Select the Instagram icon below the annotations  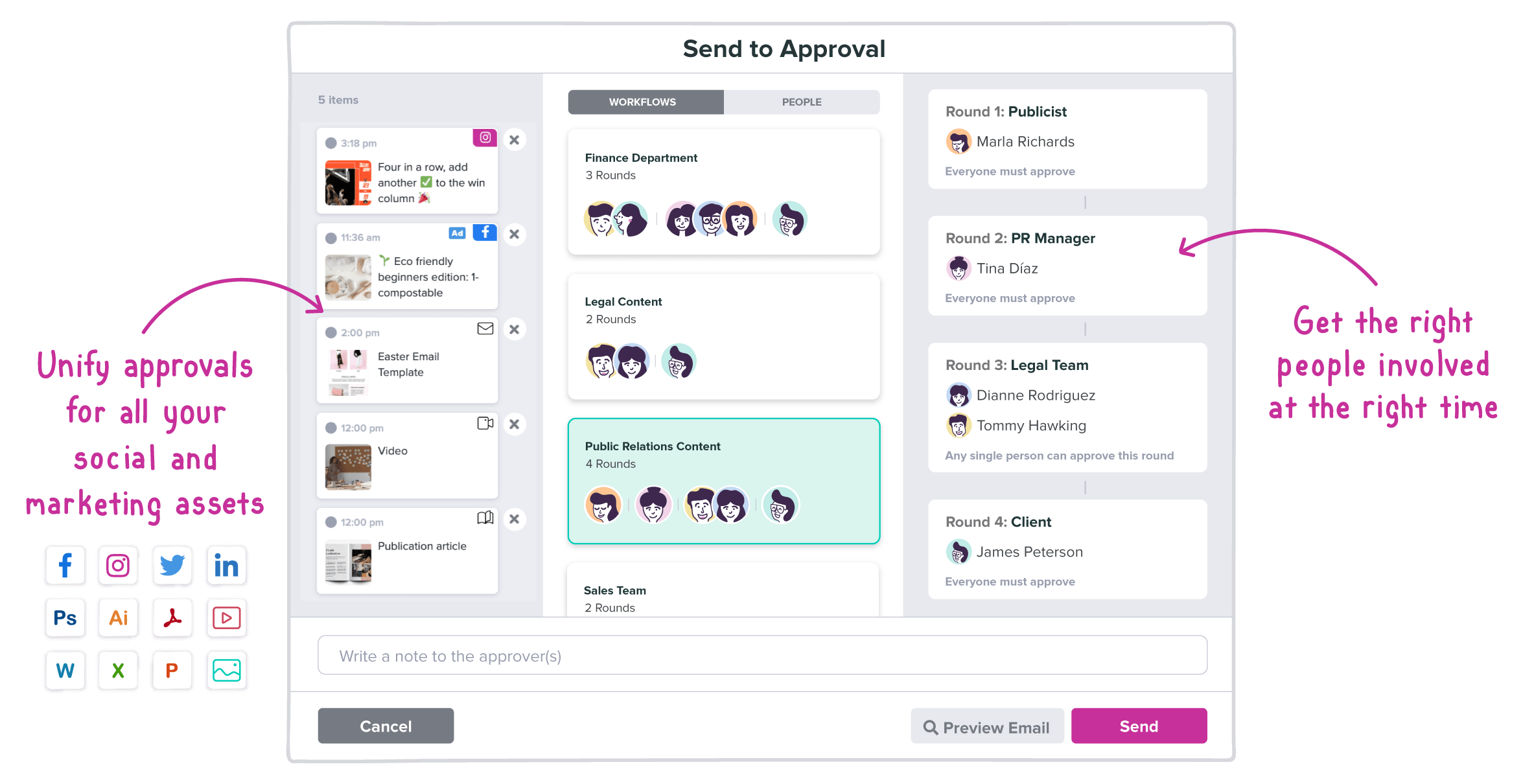118,565
